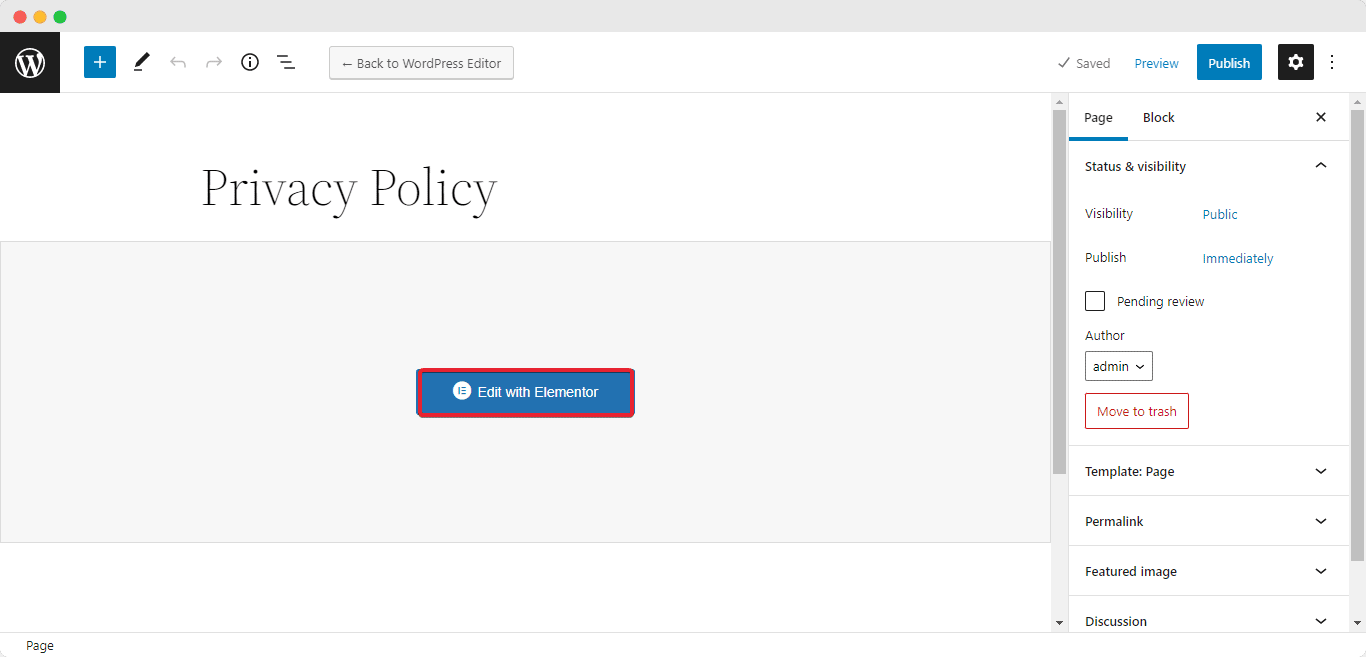Click the WordPress logo icon
Image resolution: width=1366 pixels, height=657 pixels.
tap(29, 61)
